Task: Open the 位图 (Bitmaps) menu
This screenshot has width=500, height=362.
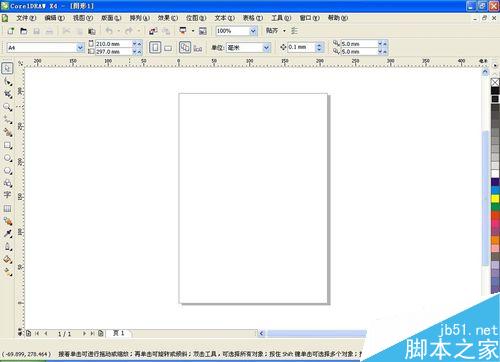Action: (x=196, y=18)
